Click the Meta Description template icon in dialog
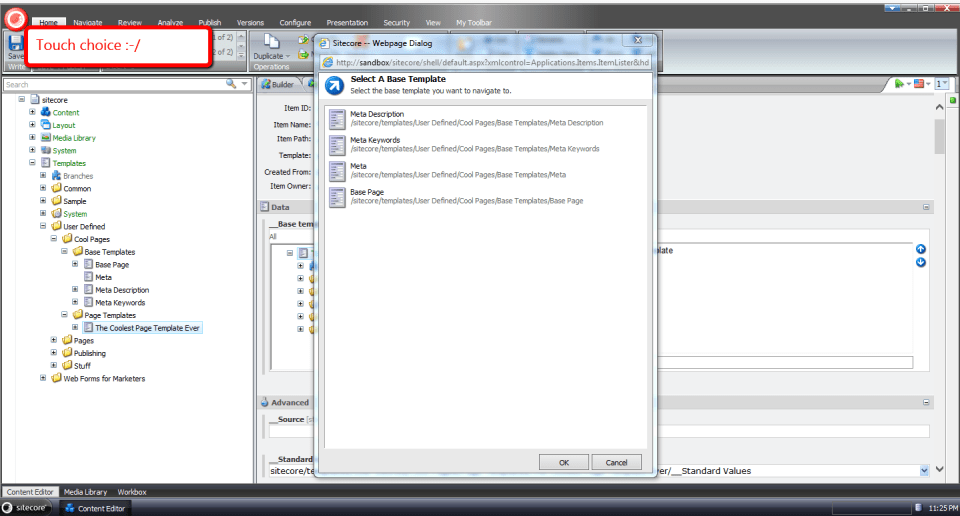Screen dimensions: 960x516 click(337, 119)
